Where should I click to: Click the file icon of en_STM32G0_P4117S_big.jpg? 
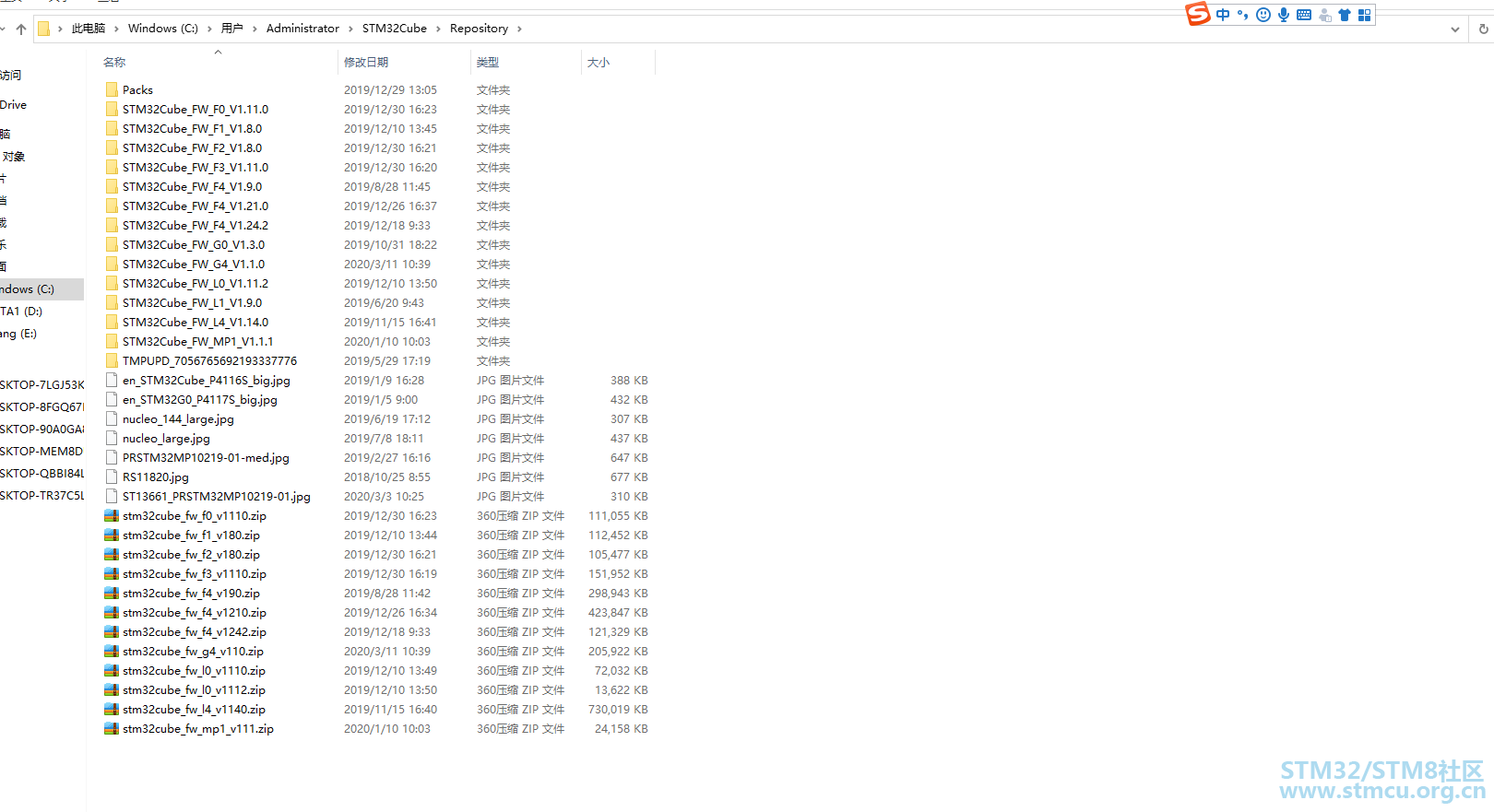(x=112, y=399)
